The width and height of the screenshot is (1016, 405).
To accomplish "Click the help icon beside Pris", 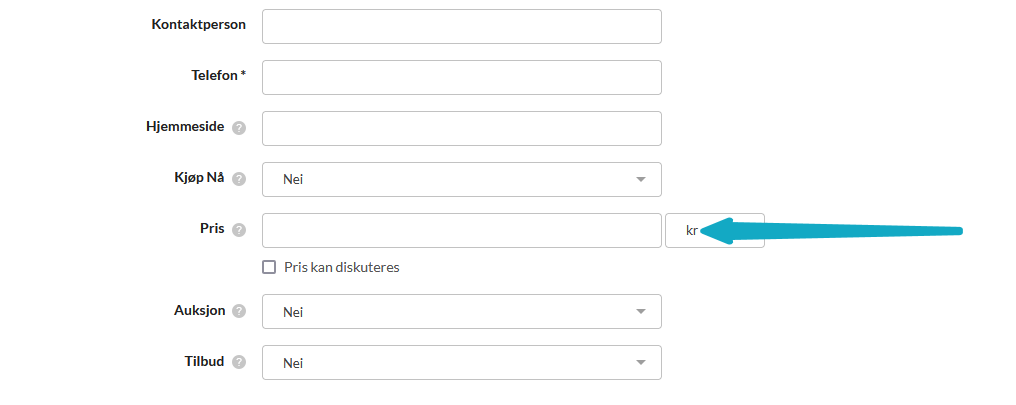I will point(238,230).
